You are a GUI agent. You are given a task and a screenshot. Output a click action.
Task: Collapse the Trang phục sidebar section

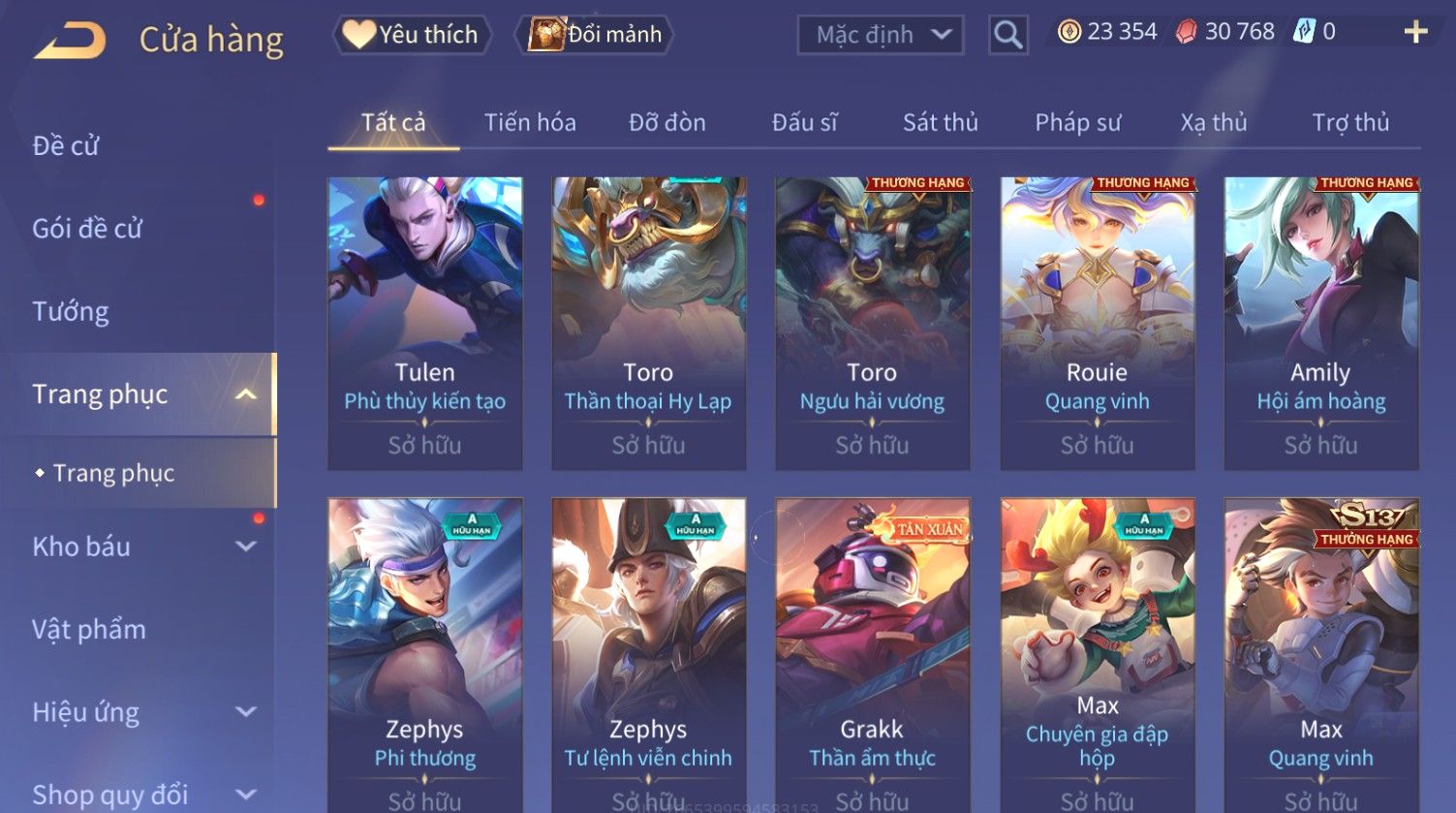[x=245, y=394]
